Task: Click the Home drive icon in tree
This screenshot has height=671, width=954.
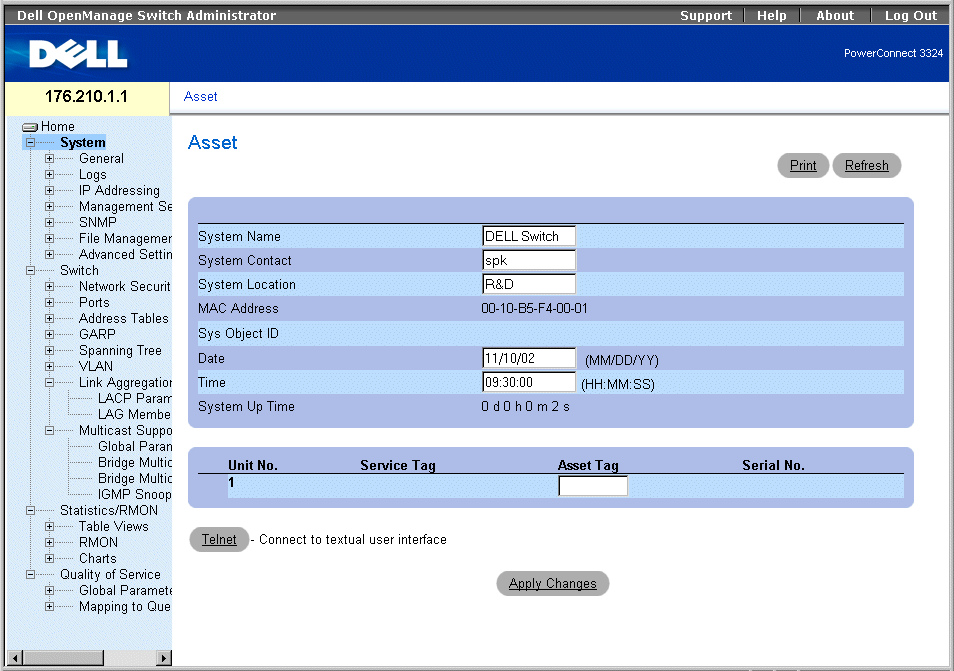Action: [30, 127]
